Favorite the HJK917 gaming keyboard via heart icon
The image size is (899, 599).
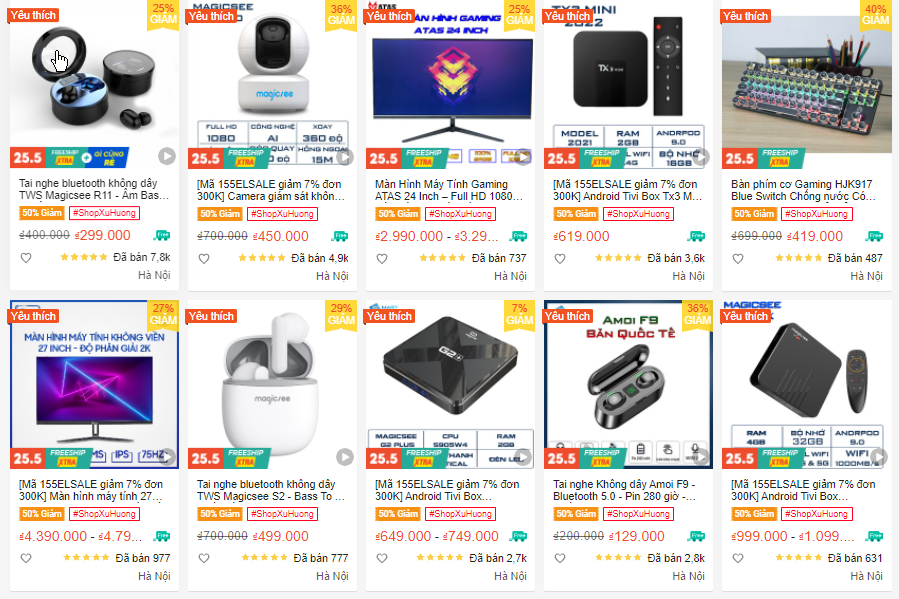point(738,259)
